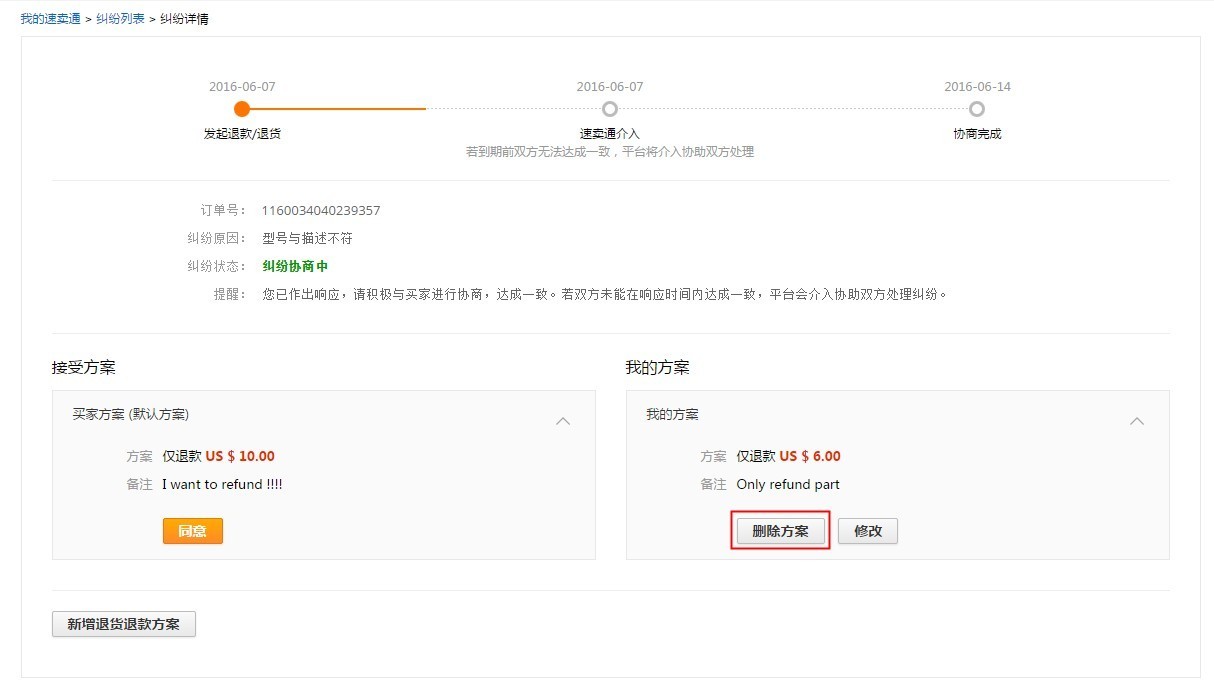Select the order number 1160034040239357
This screenshot has width=1214, height=687.
(x=319, y=210)
